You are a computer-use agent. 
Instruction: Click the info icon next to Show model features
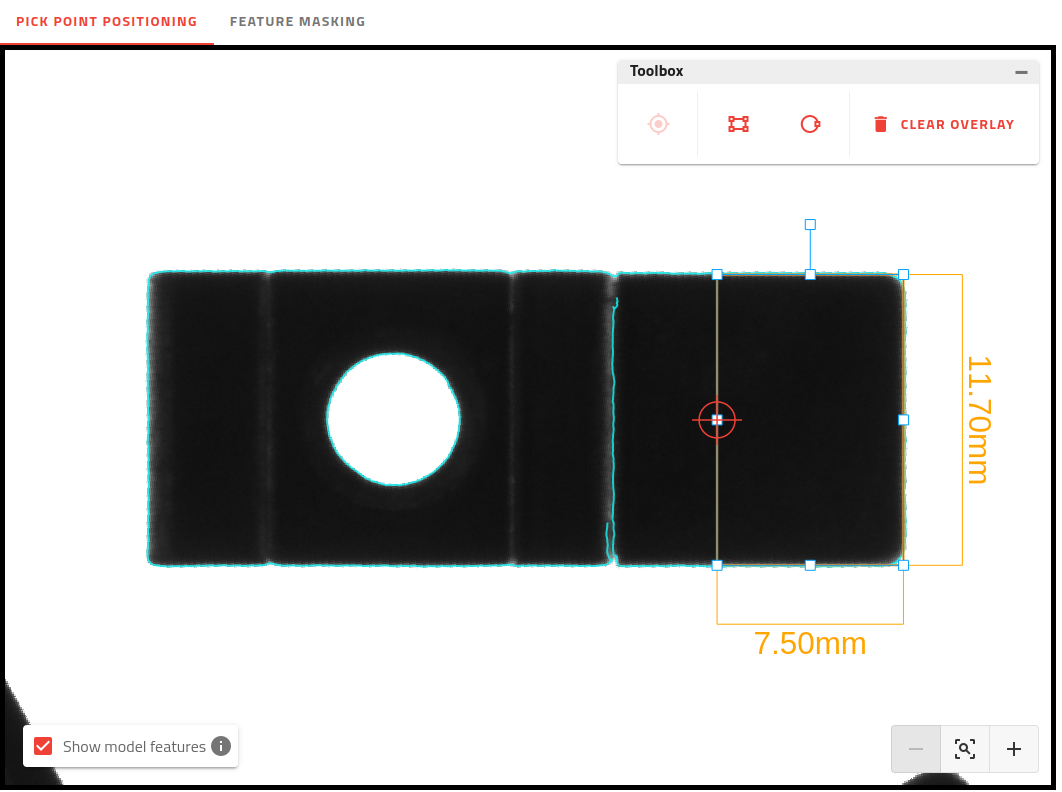(x=219, y=746)
